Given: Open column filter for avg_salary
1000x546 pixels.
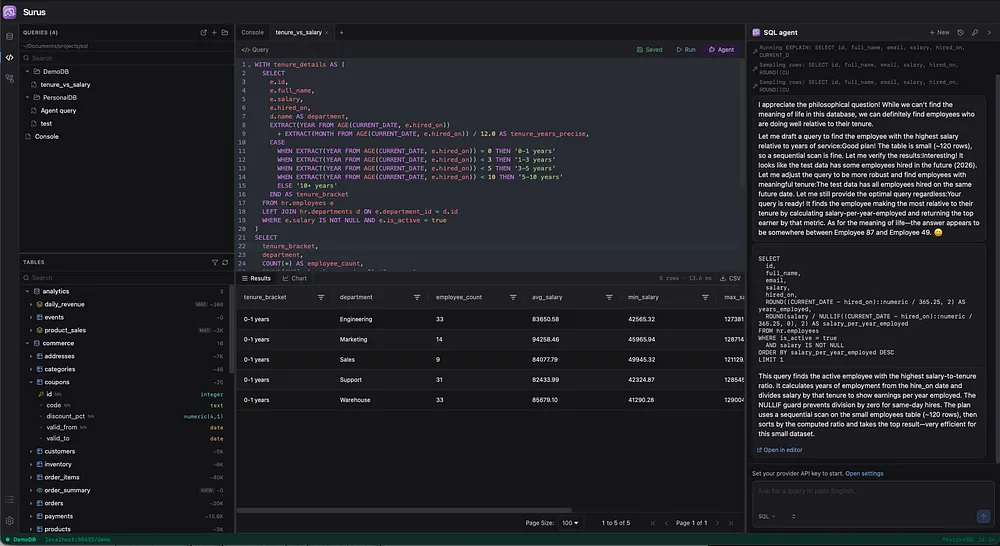Looking at the screenshot, I should point(609,297).
